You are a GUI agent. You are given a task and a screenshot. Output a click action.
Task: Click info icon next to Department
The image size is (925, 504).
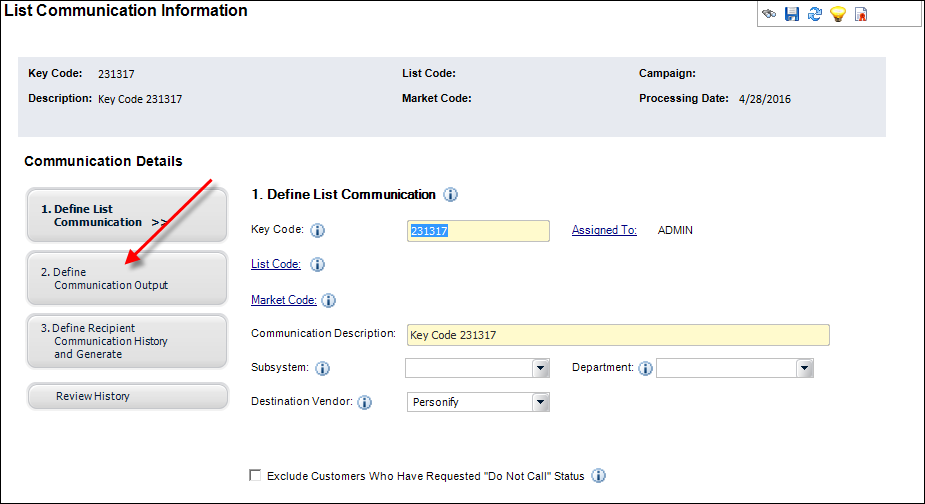(645, 368)
